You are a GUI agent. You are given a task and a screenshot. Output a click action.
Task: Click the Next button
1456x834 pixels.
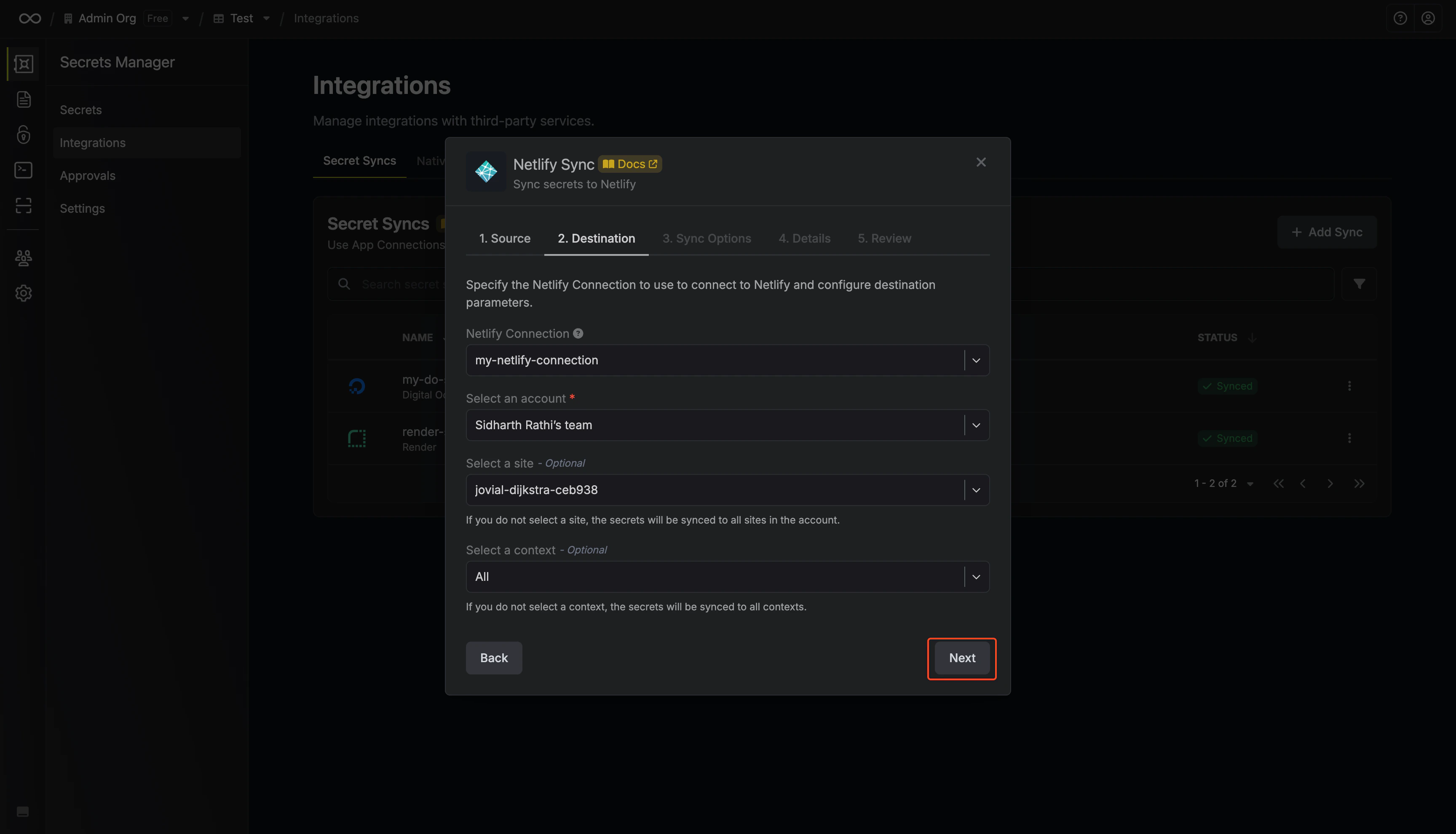962,658
